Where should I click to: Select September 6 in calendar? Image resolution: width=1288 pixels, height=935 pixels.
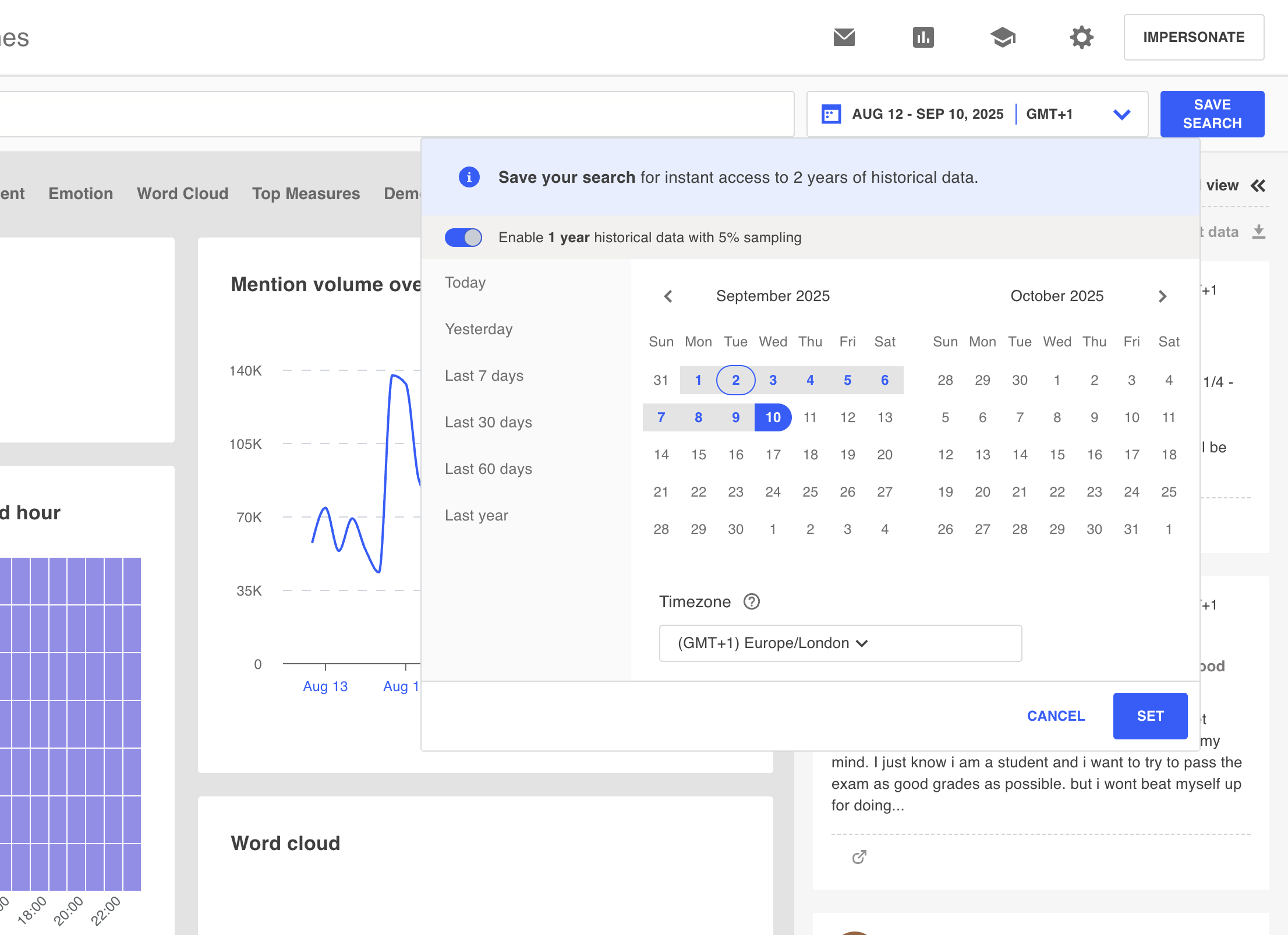coord(884,380)
